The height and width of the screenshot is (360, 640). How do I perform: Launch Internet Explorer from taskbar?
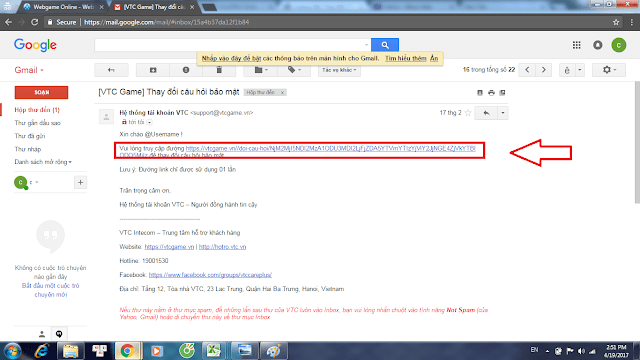(42, 351)
